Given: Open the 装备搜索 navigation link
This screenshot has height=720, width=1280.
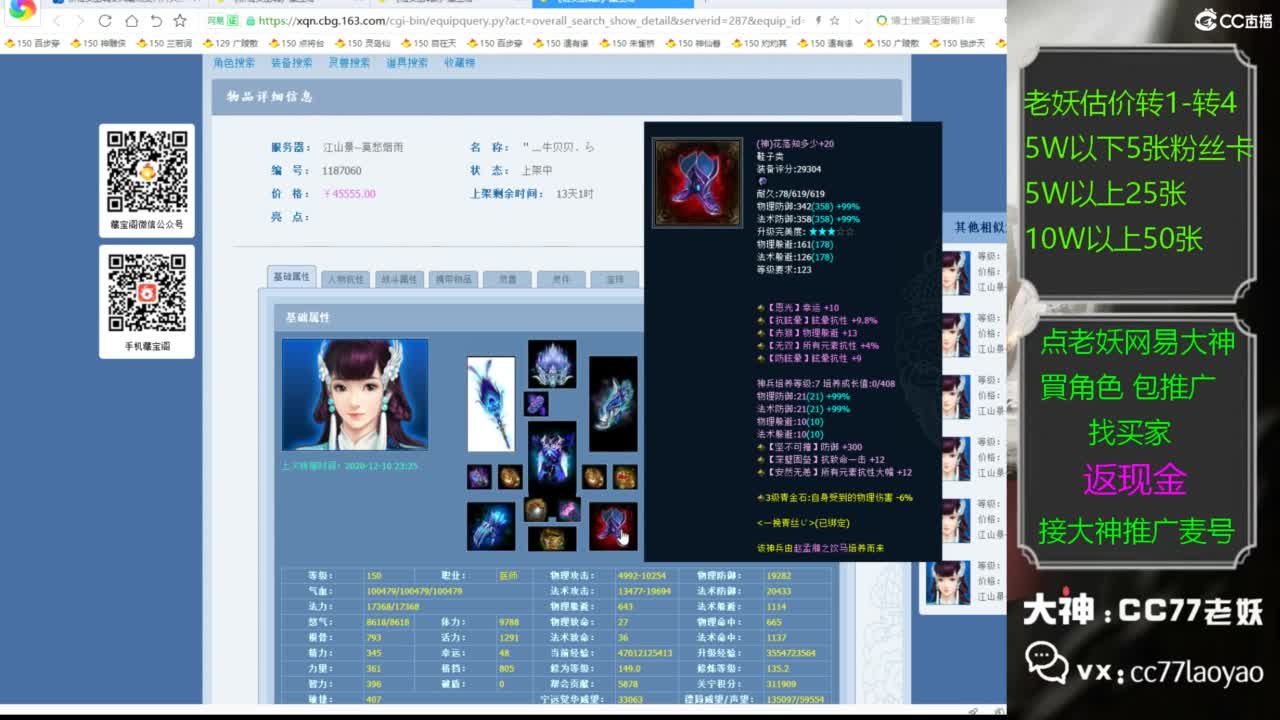Looking at the screenshot, I should point(292,63).
